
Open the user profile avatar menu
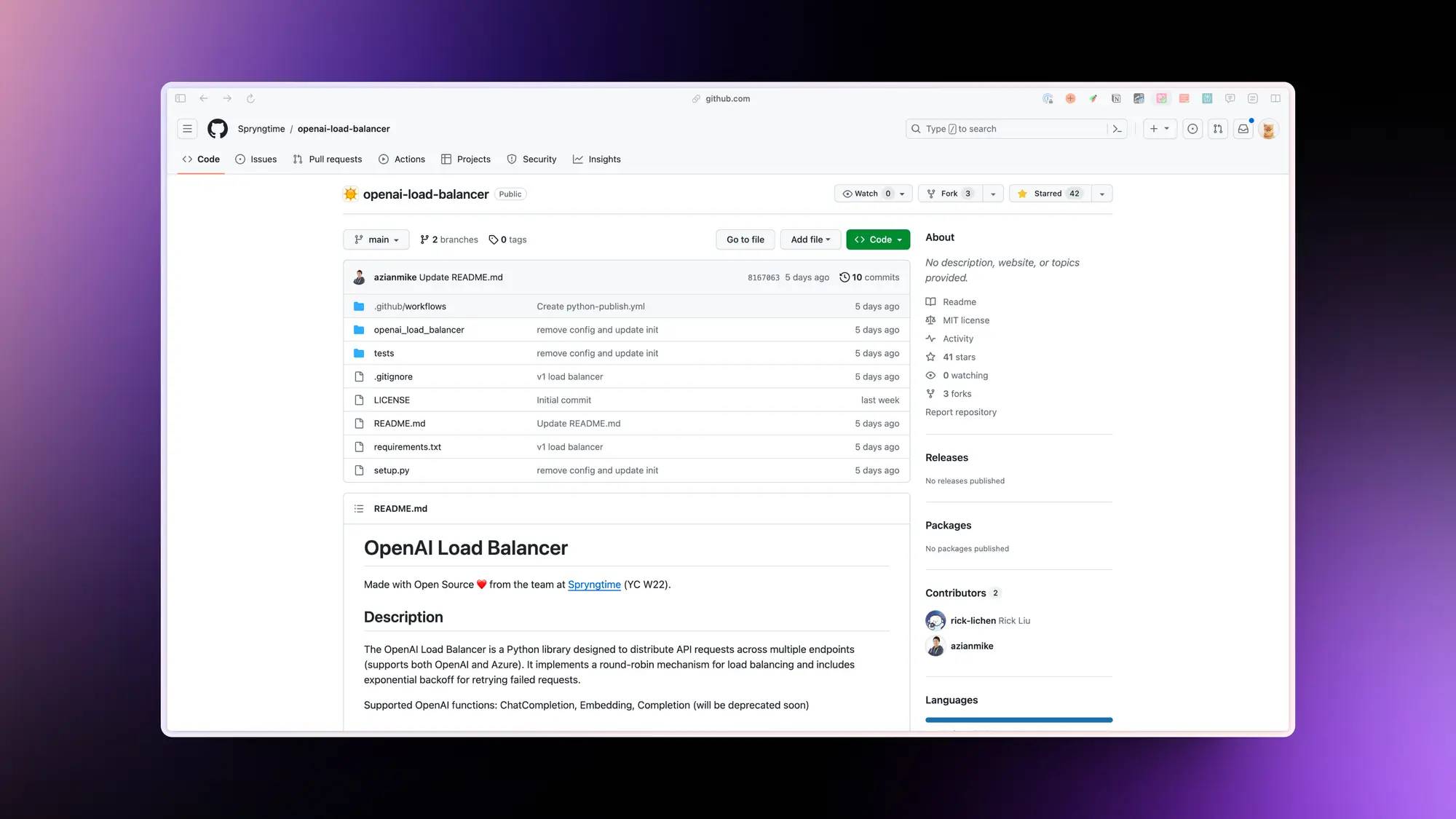(1268, 129)
